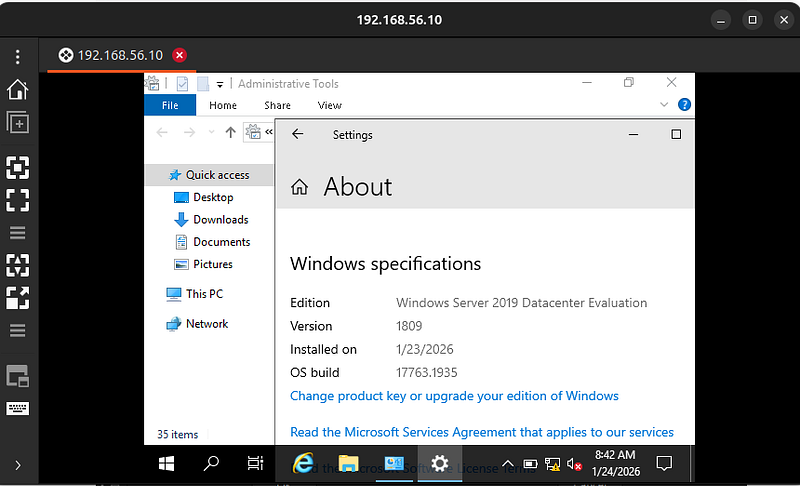Click the Installed on date 1/23/2026

pyautogui.click(x=424, y=349)
